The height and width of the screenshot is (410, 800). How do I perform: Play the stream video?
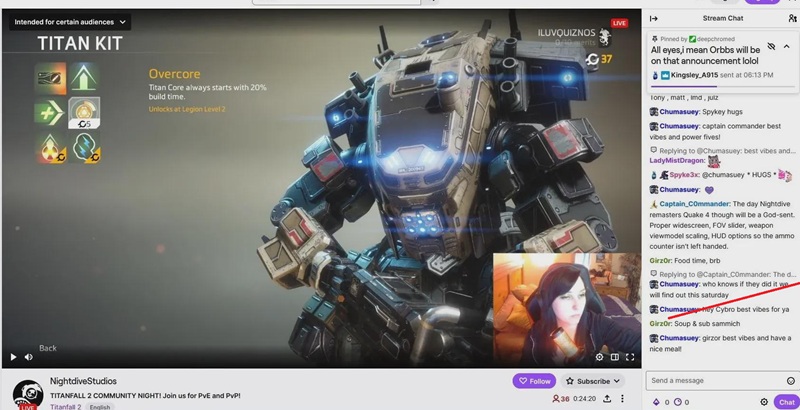pyautogui.click(x=13, y=357)
